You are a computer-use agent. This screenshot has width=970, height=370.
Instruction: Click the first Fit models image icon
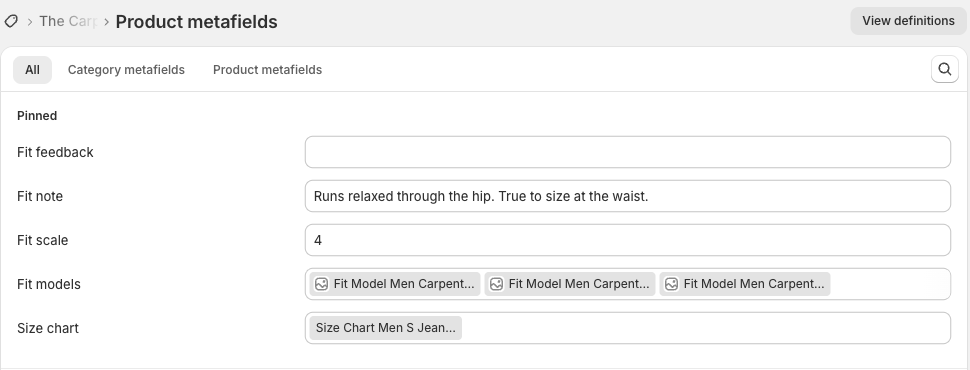point(322,284)
